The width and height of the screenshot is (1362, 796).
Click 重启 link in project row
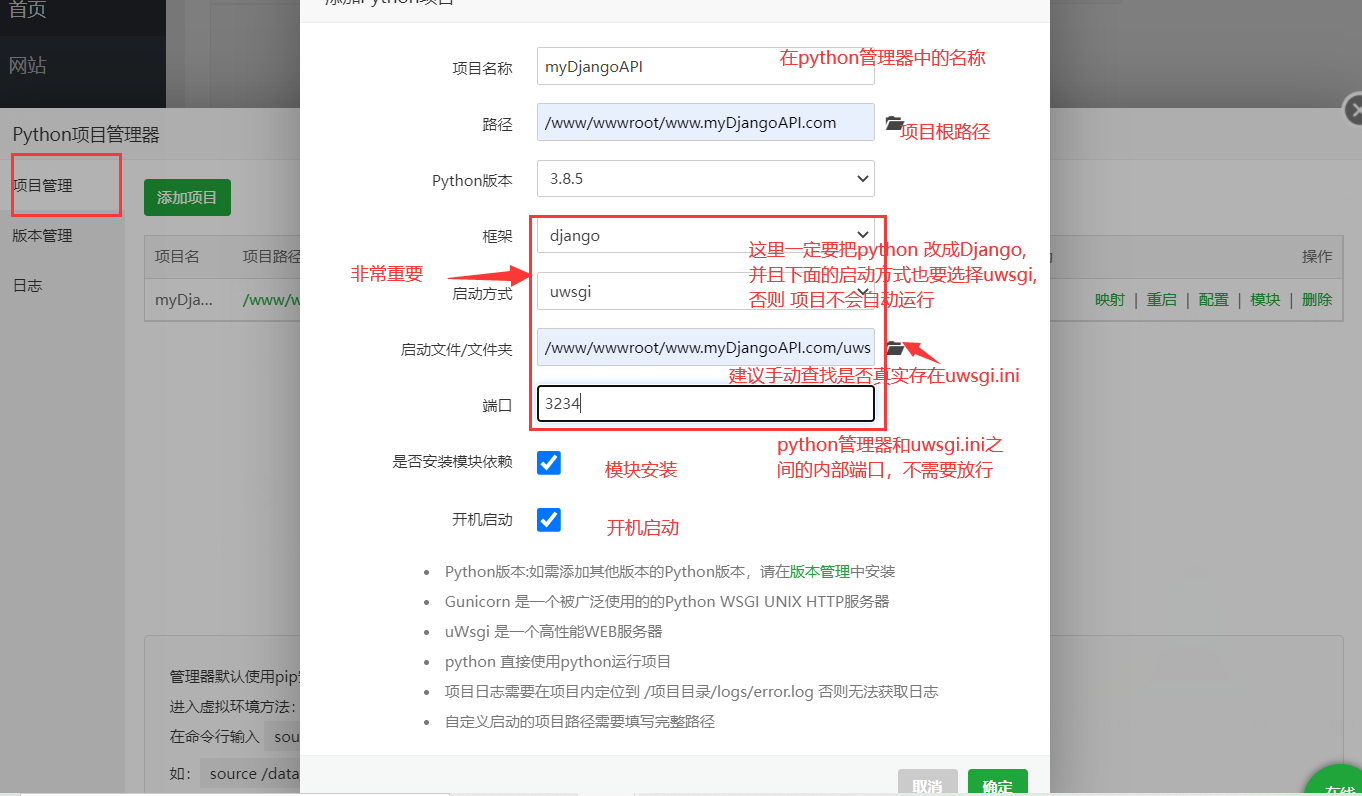point(1162,299)
